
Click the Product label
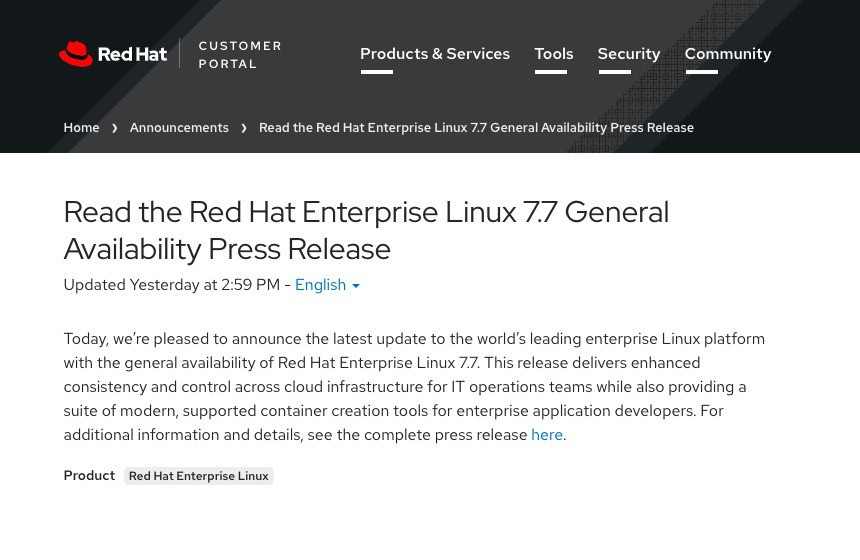[x=89, y=476]
